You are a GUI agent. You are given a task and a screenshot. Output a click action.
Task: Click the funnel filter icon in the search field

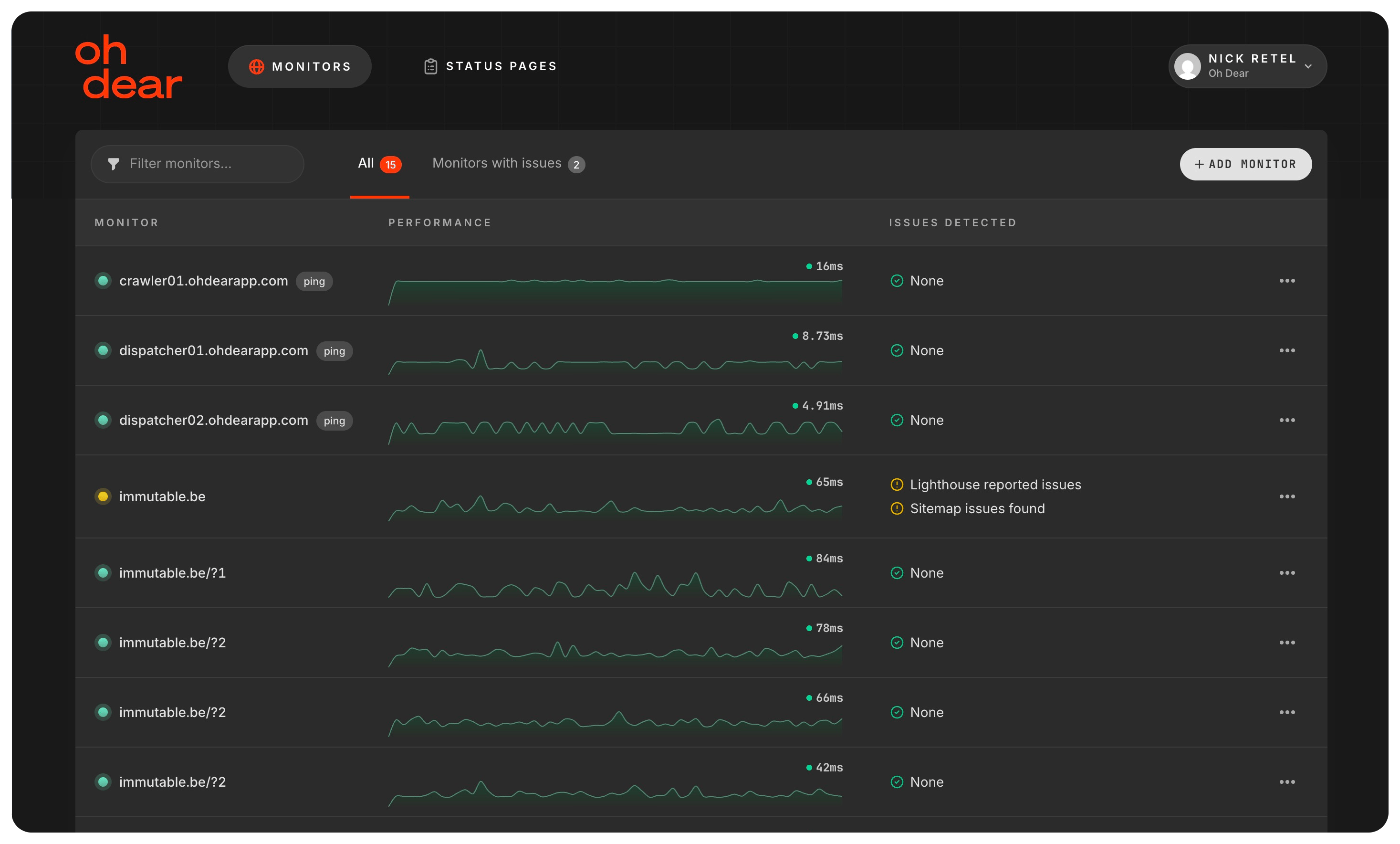pos(113,164)
